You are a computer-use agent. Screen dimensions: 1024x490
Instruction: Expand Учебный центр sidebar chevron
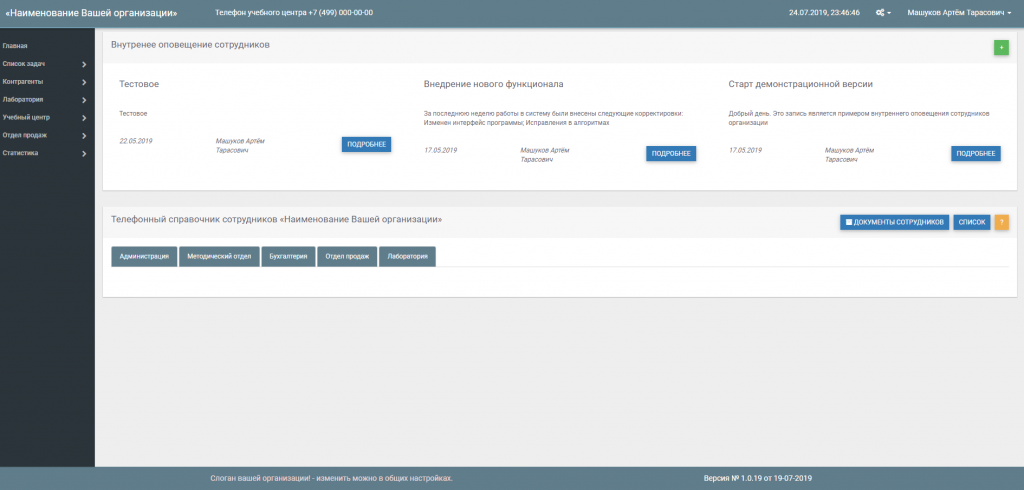(84, 118)
